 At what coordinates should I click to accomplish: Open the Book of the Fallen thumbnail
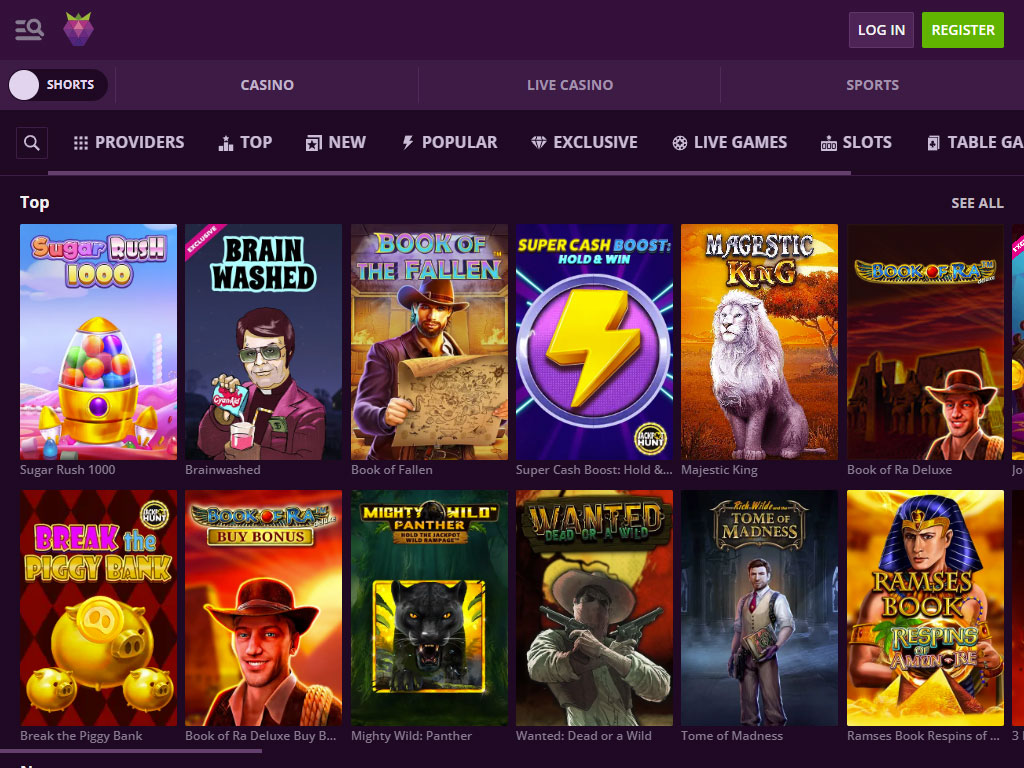[429, 342]
